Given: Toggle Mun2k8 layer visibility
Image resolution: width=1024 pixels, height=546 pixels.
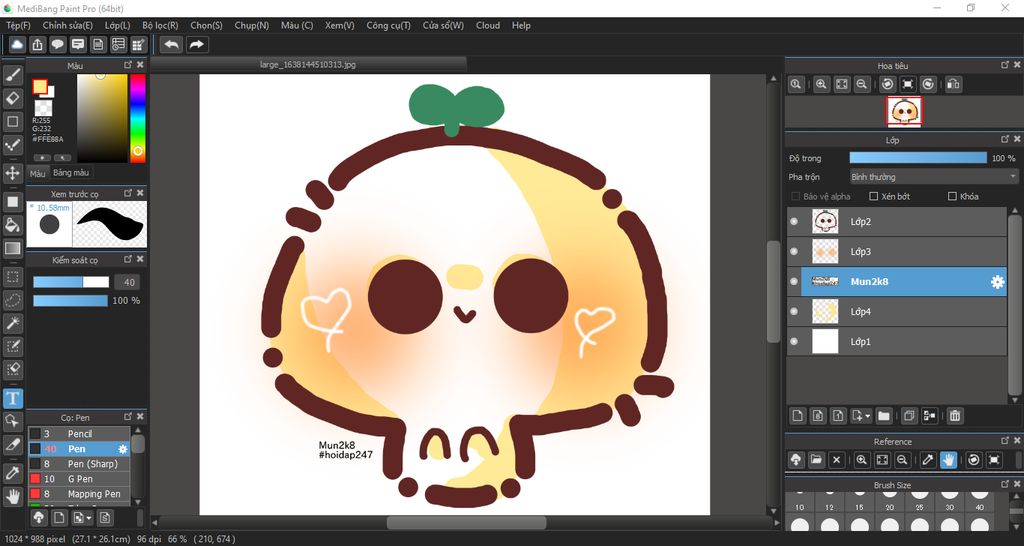Looking at the screenshot, I should click(x=794, y=282).
